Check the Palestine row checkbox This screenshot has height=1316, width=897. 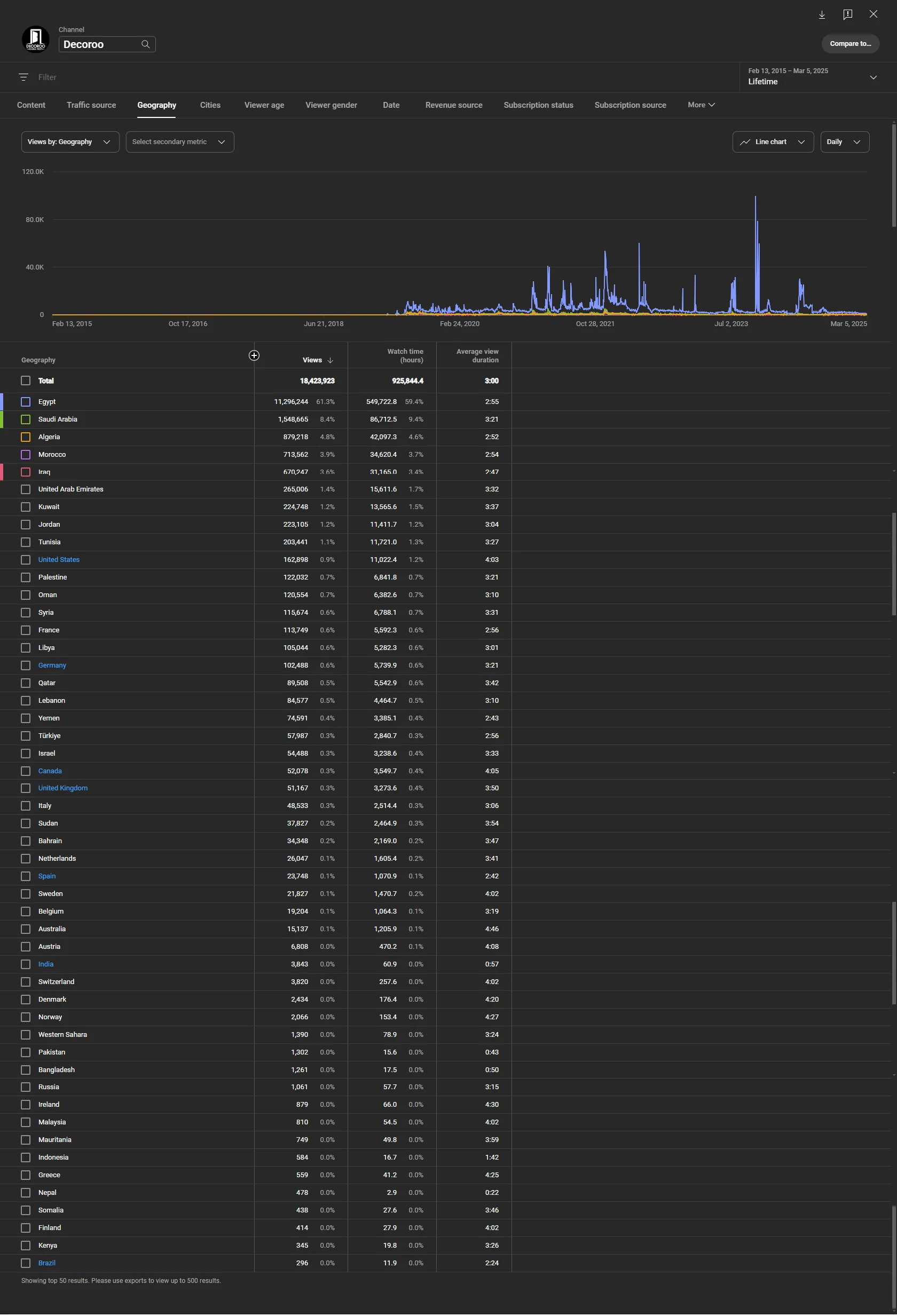pos(26,577)
